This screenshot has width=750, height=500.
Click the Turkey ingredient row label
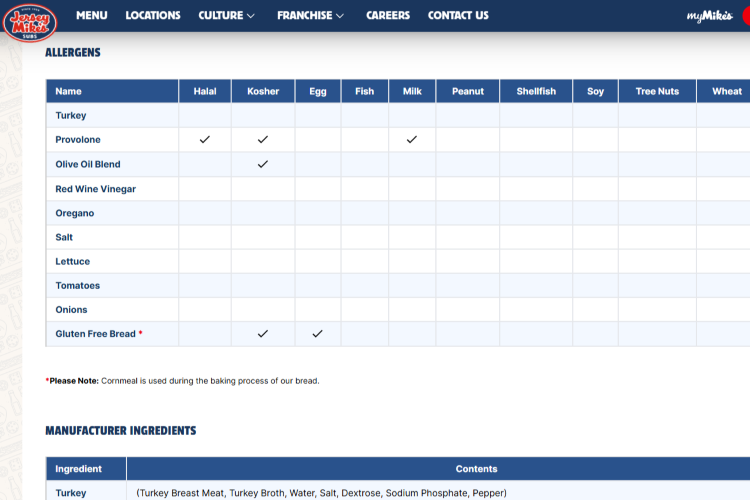tap(71, 493)
